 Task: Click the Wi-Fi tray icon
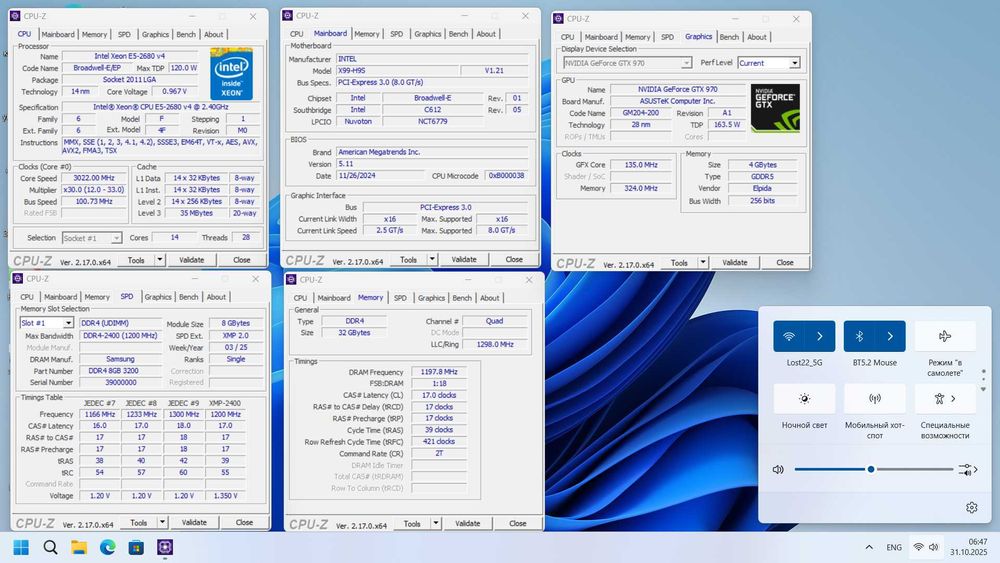click(x=918, y=547)
